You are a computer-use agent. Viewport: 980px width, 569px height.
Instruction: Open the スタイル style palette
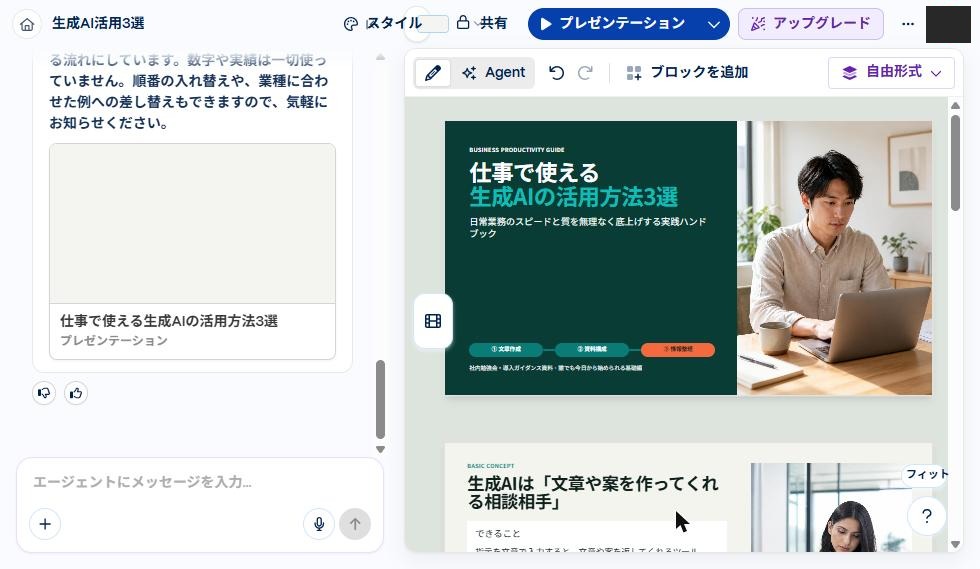tap(382, 24)
